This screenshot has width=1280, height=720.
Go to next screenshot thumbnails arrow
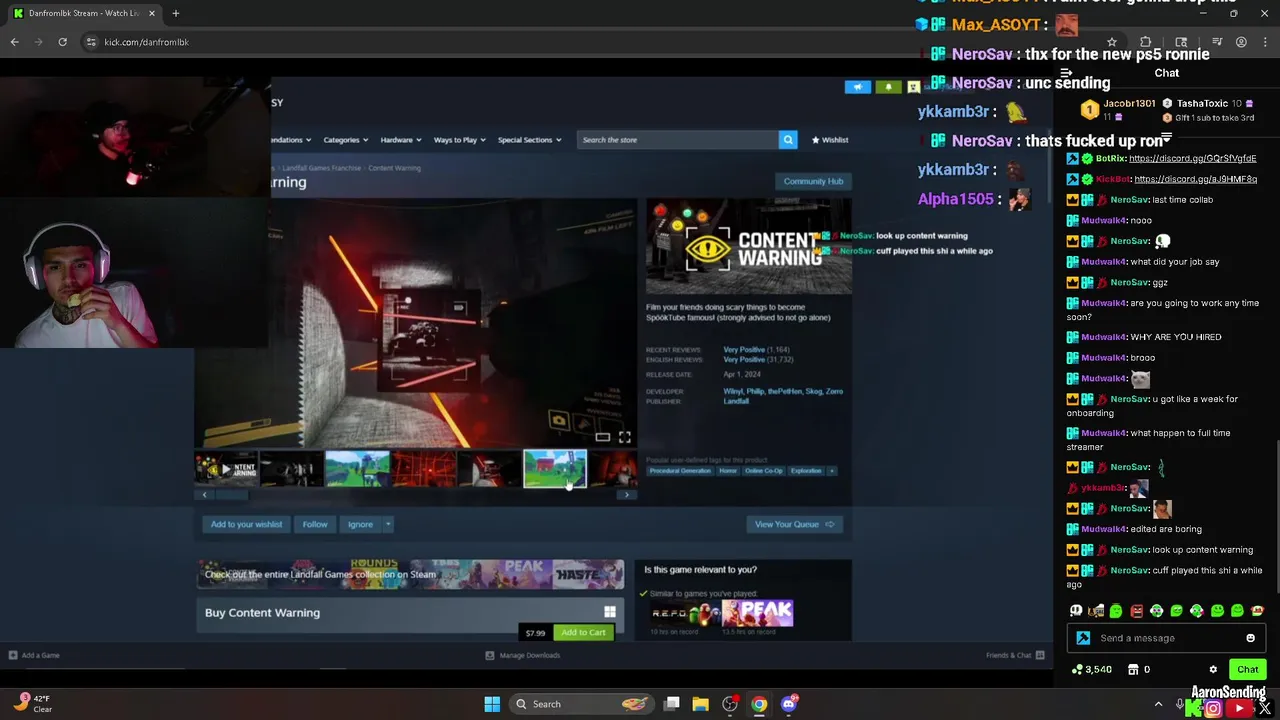coord(627,495)
